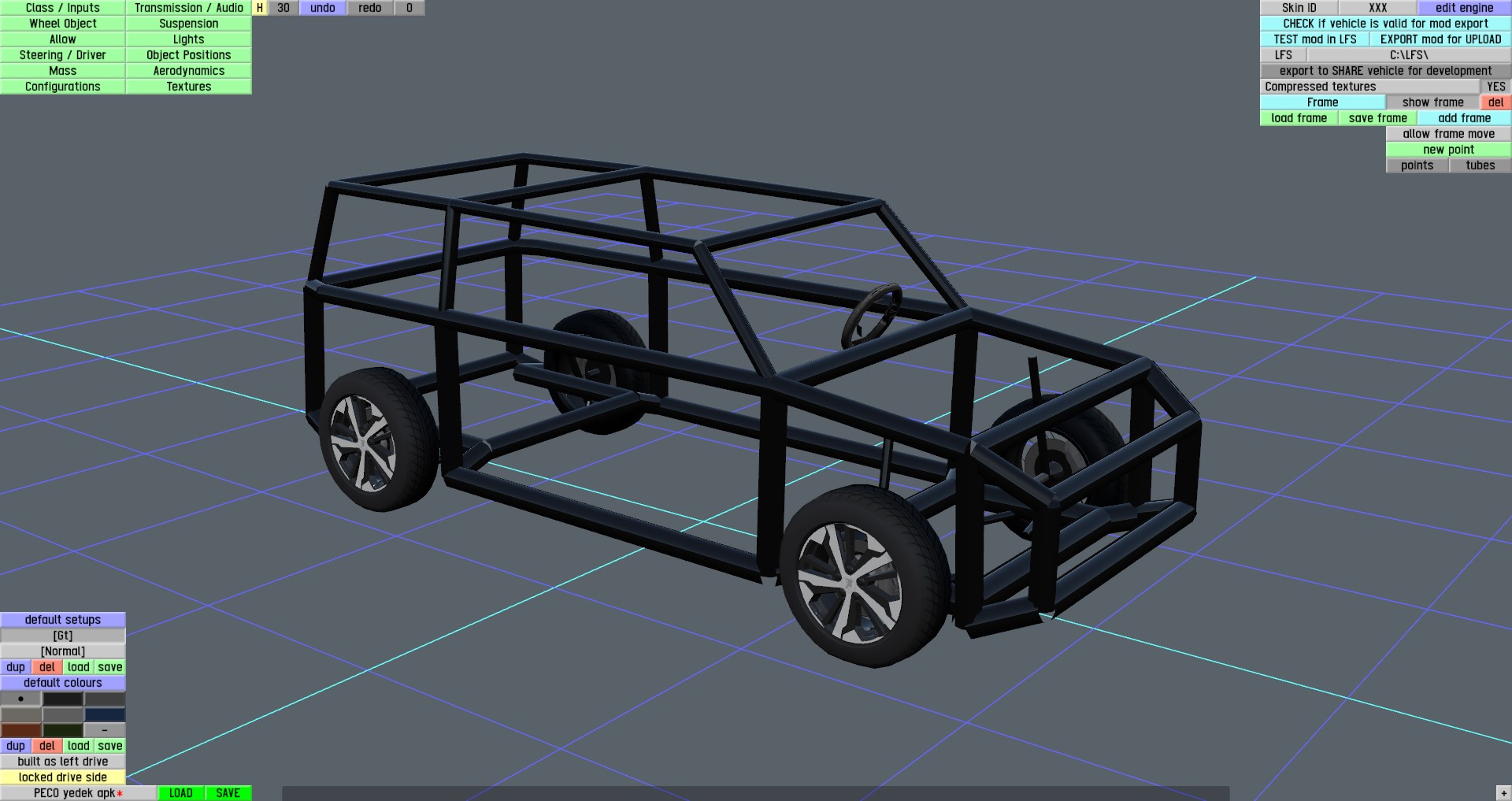
Task: Click the Skin ID label
Action: [x=1299, y=8]
